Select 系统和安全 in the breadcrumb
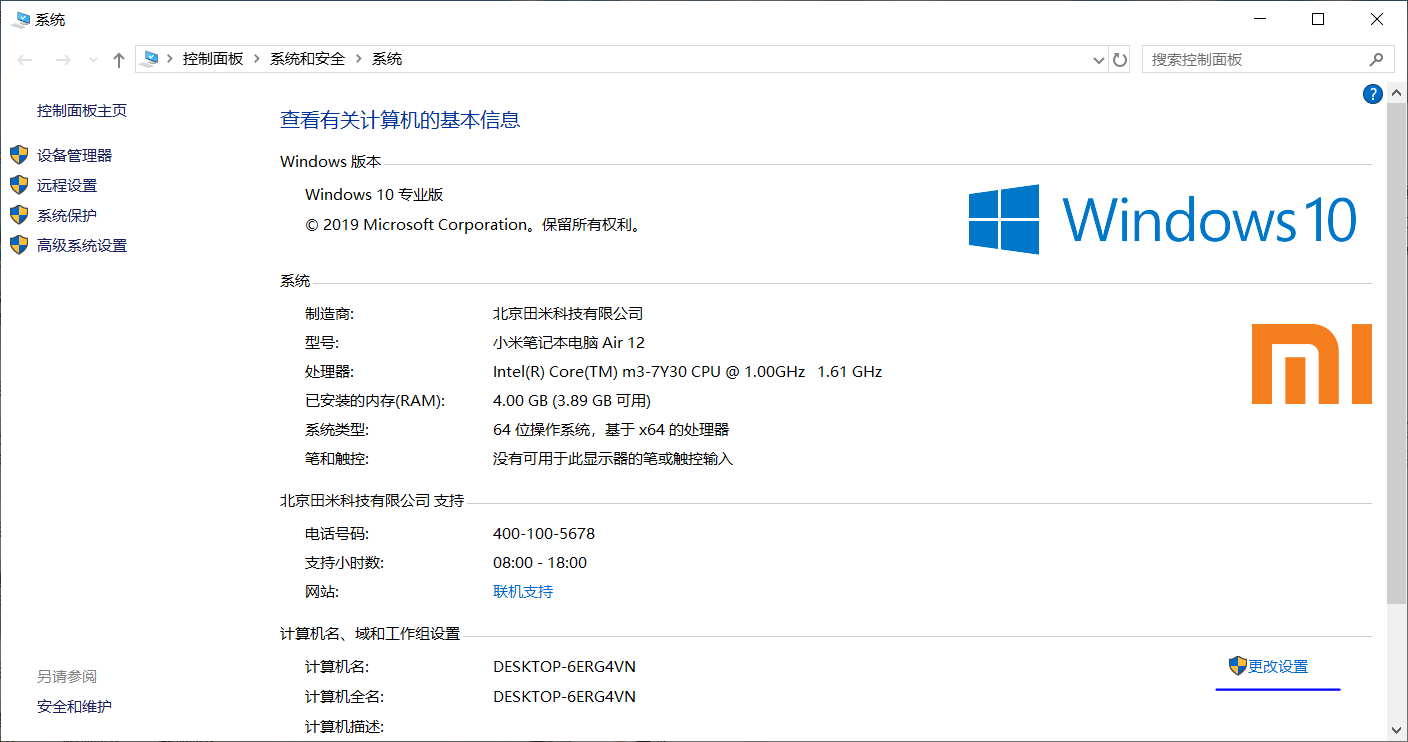Image resolution: width=1408 pixels, height=742 pixels. point(307,59)
